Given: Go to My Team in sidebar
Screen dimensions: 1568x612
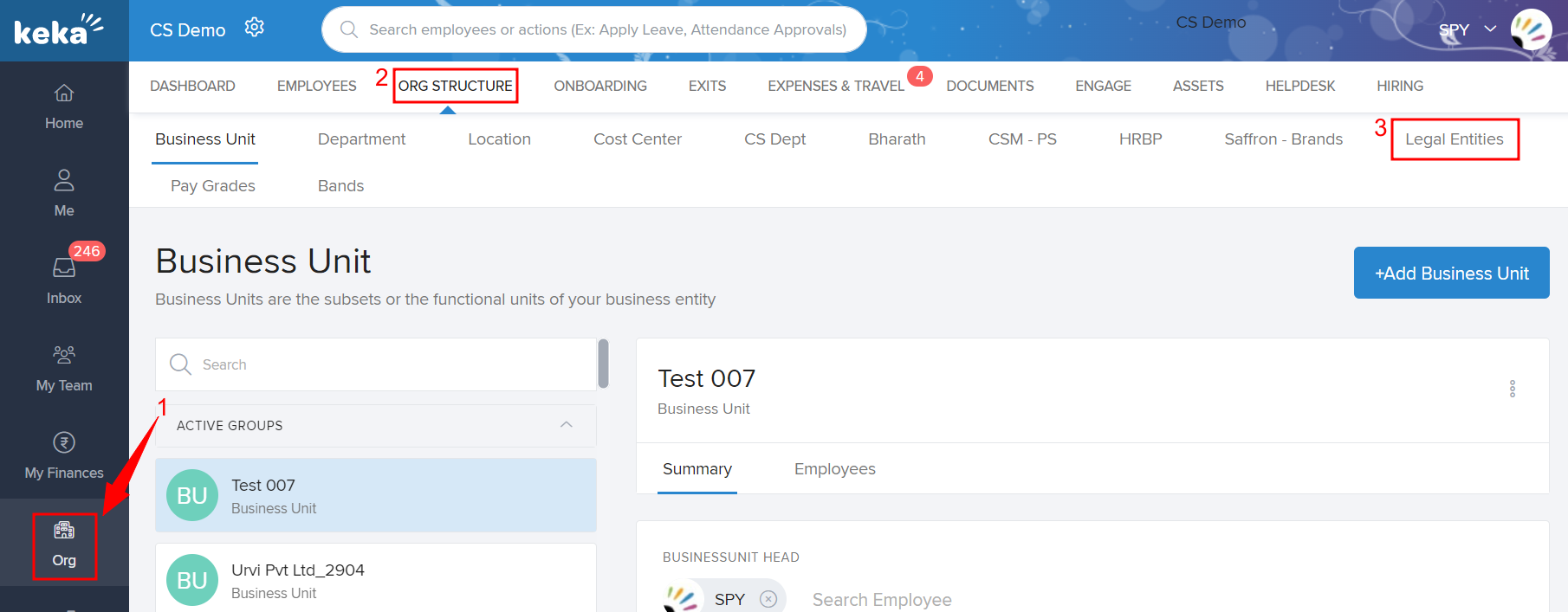Looking at the screenshot, I should tap(64, 356).
